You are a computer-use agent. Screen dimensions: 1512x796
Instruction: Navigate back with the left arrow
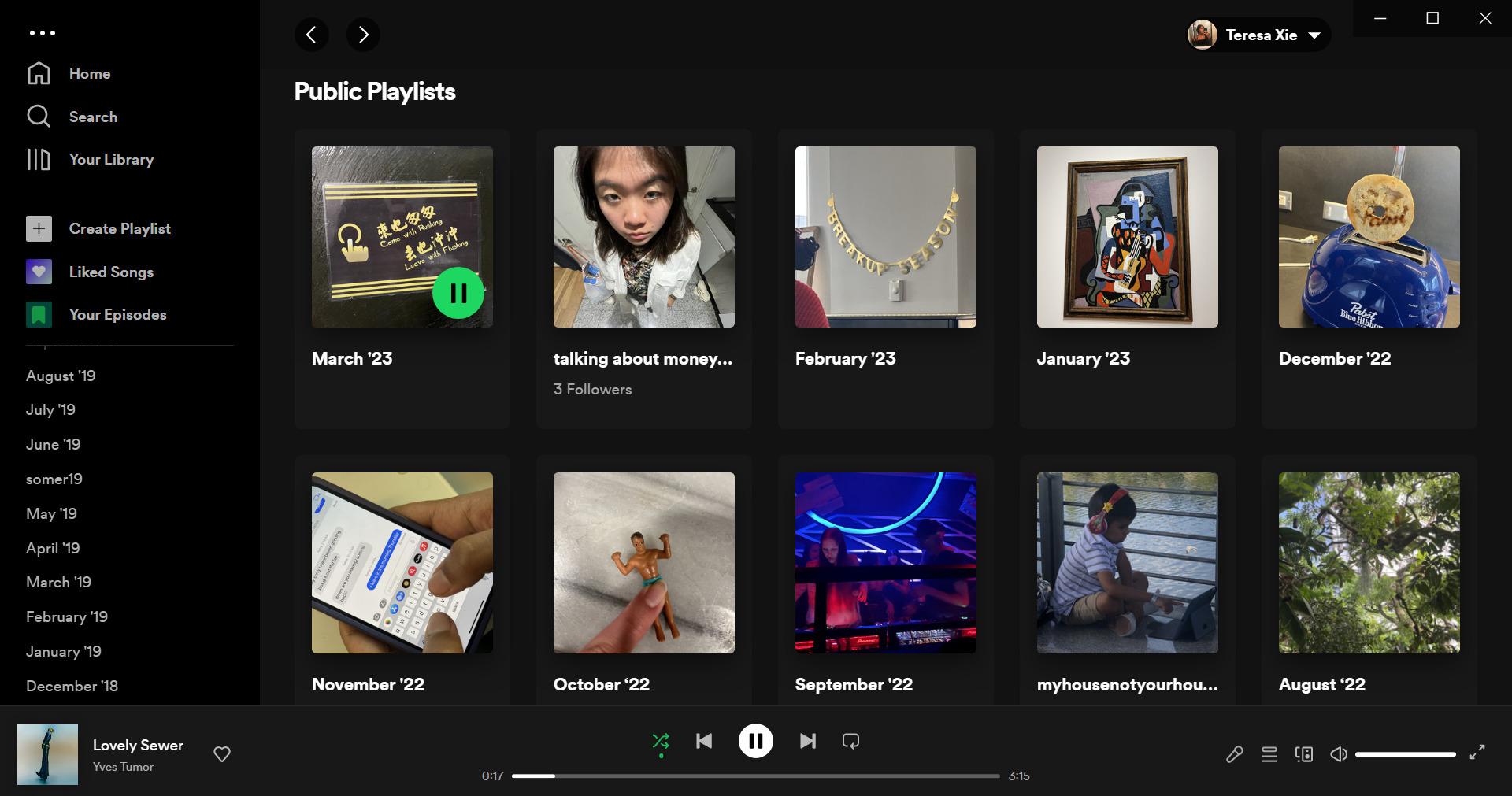[312, 35]
